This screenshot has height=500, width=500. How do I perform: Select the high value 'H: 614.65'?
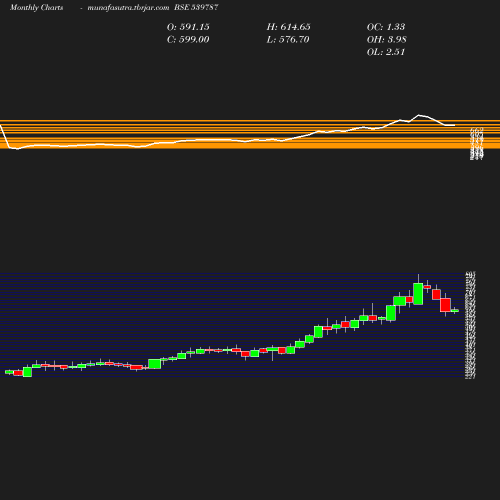click(288, 27)
